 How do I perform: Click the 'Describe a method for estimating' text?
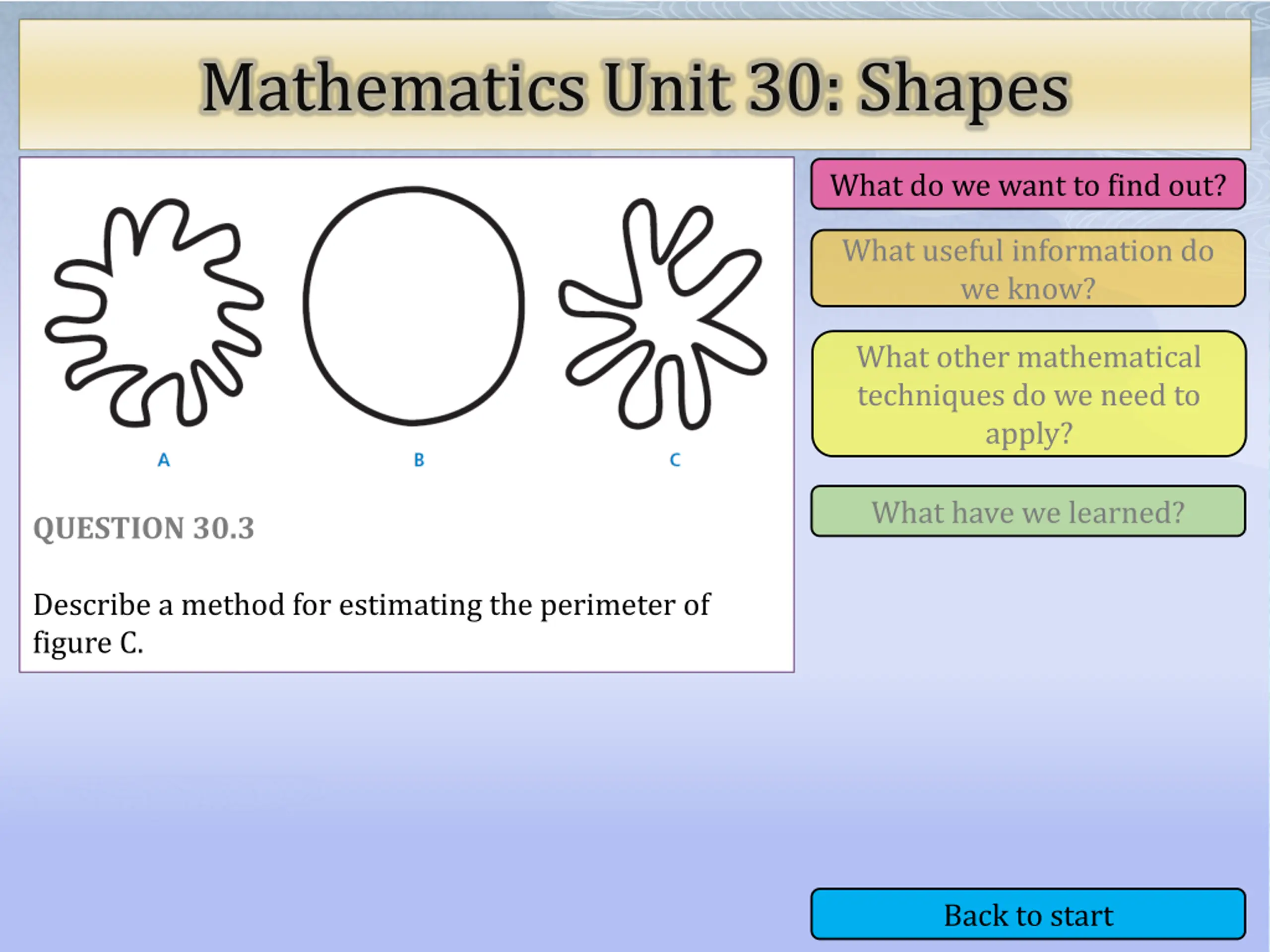pos(372,623)
